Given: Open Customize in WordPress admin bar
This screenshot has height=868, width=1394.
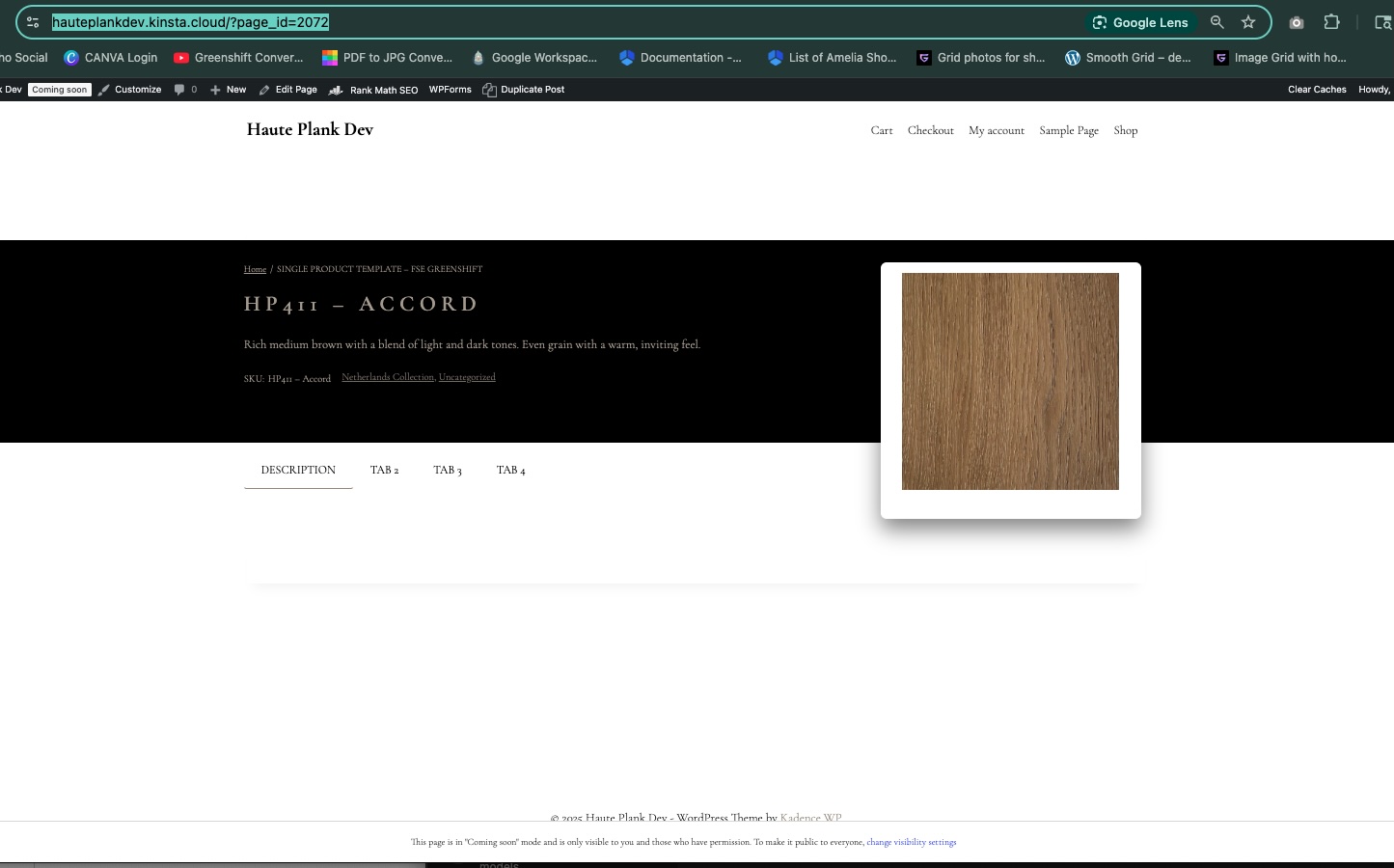Looking at the screenshot, I should coord(129,90).
